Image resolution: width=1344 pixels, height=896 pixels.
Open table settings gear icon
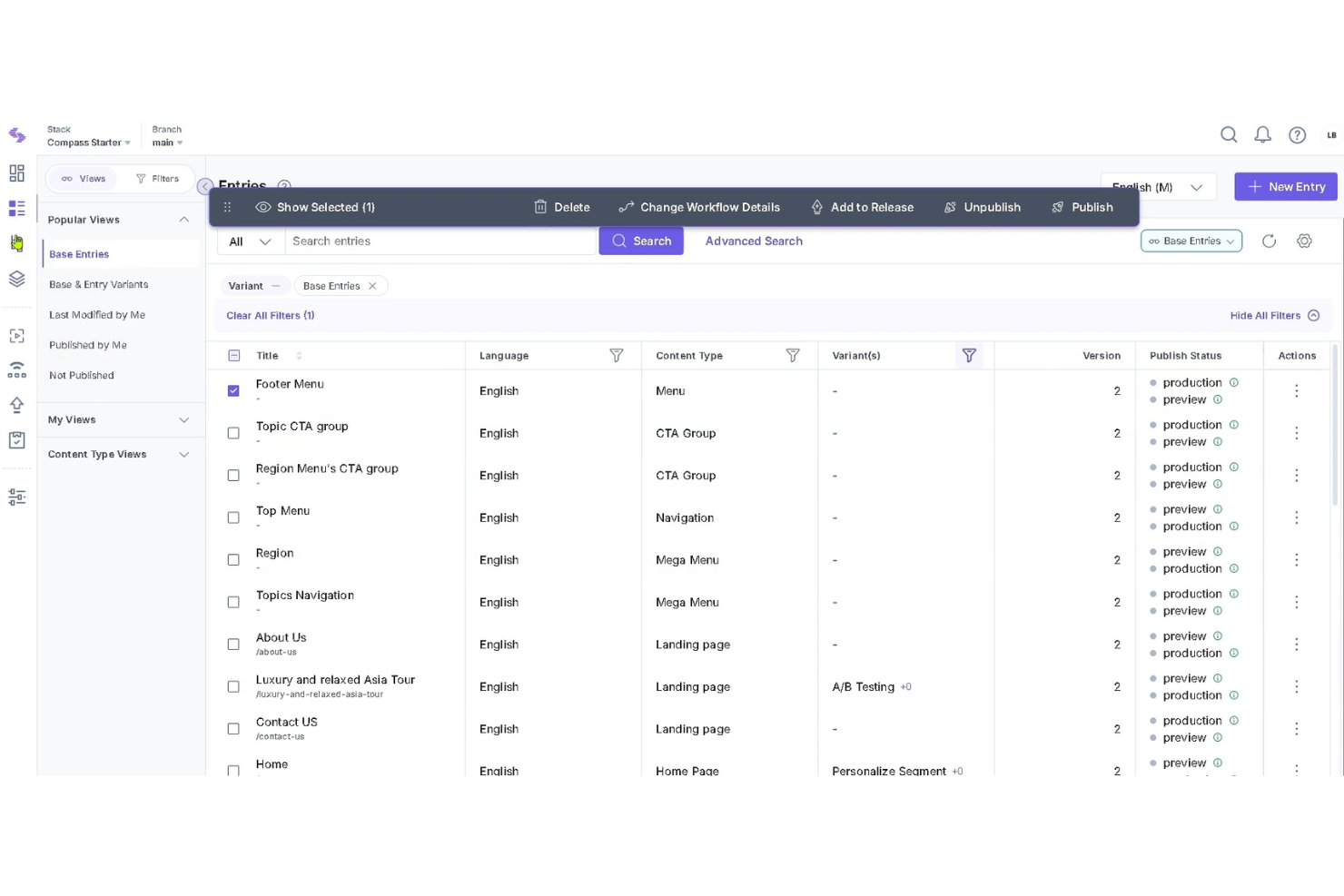[x=1305, y=241]
